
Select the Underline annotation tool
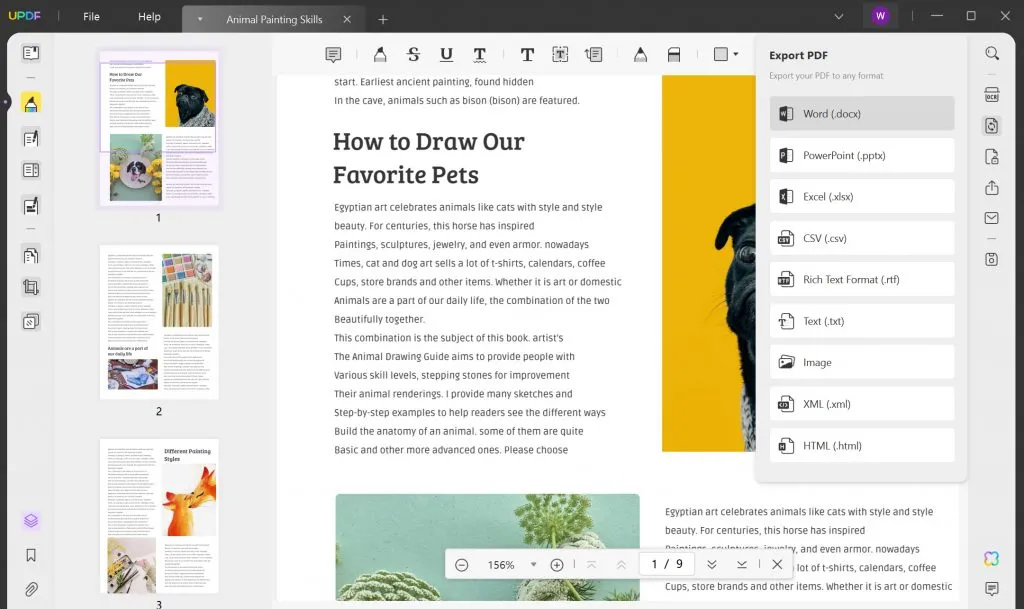pos(446,54)
